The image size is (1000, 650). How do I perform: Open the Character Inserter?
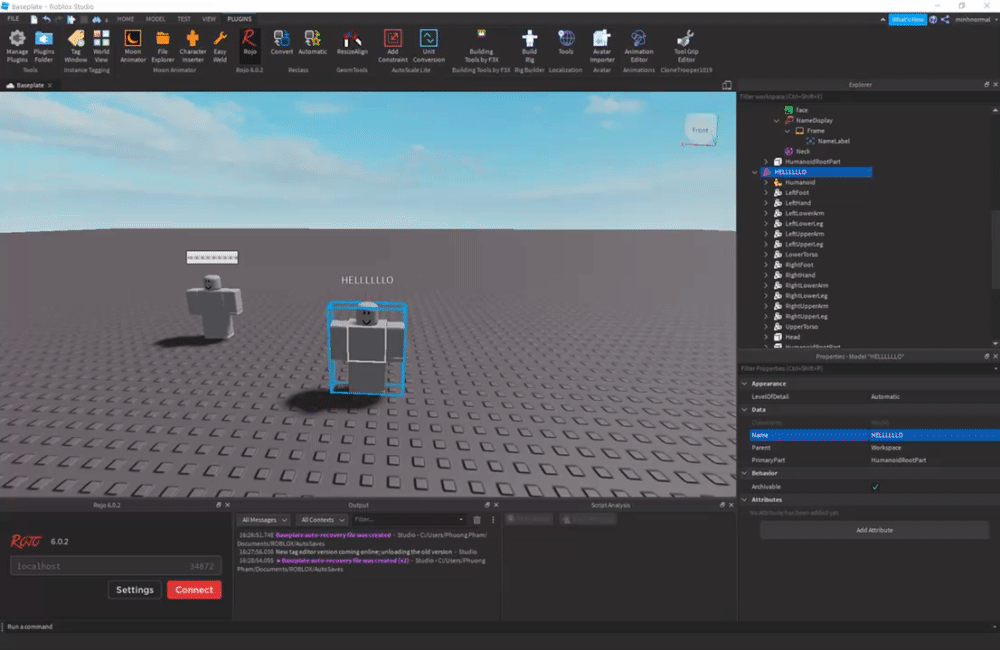pyautogui.click(x=193, y=46)
